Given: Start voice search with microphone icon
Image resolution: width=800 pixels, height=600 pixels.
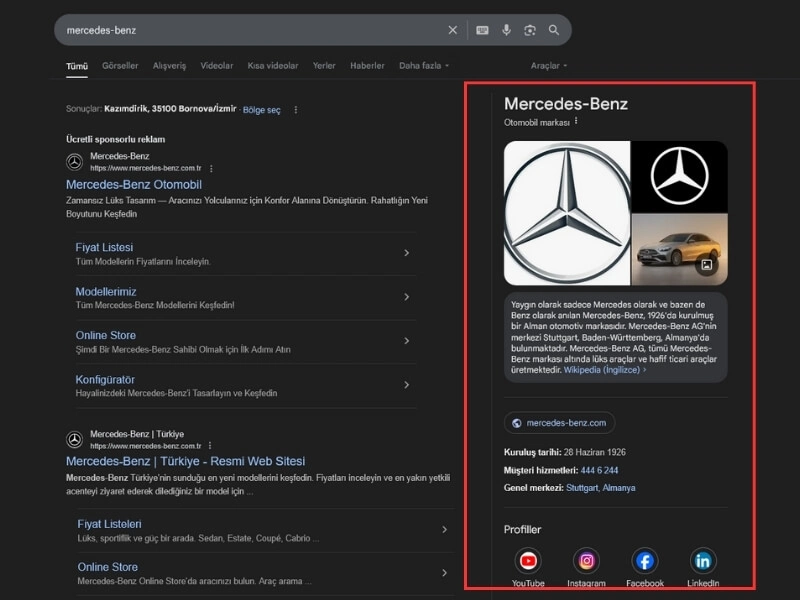Looking at the screenshot, I should pos(506,30).
